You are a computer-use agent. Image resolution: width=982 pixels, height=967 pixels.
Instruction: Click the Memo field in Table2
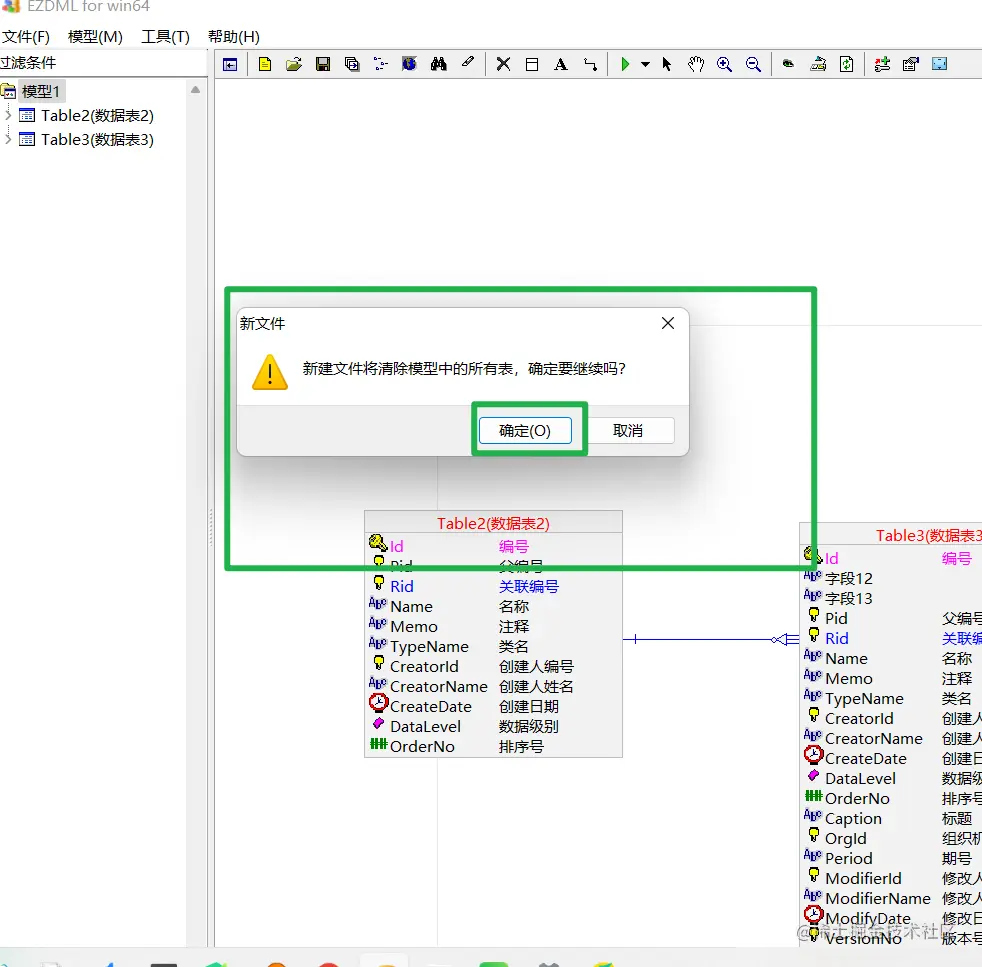[x=413, y=626]
